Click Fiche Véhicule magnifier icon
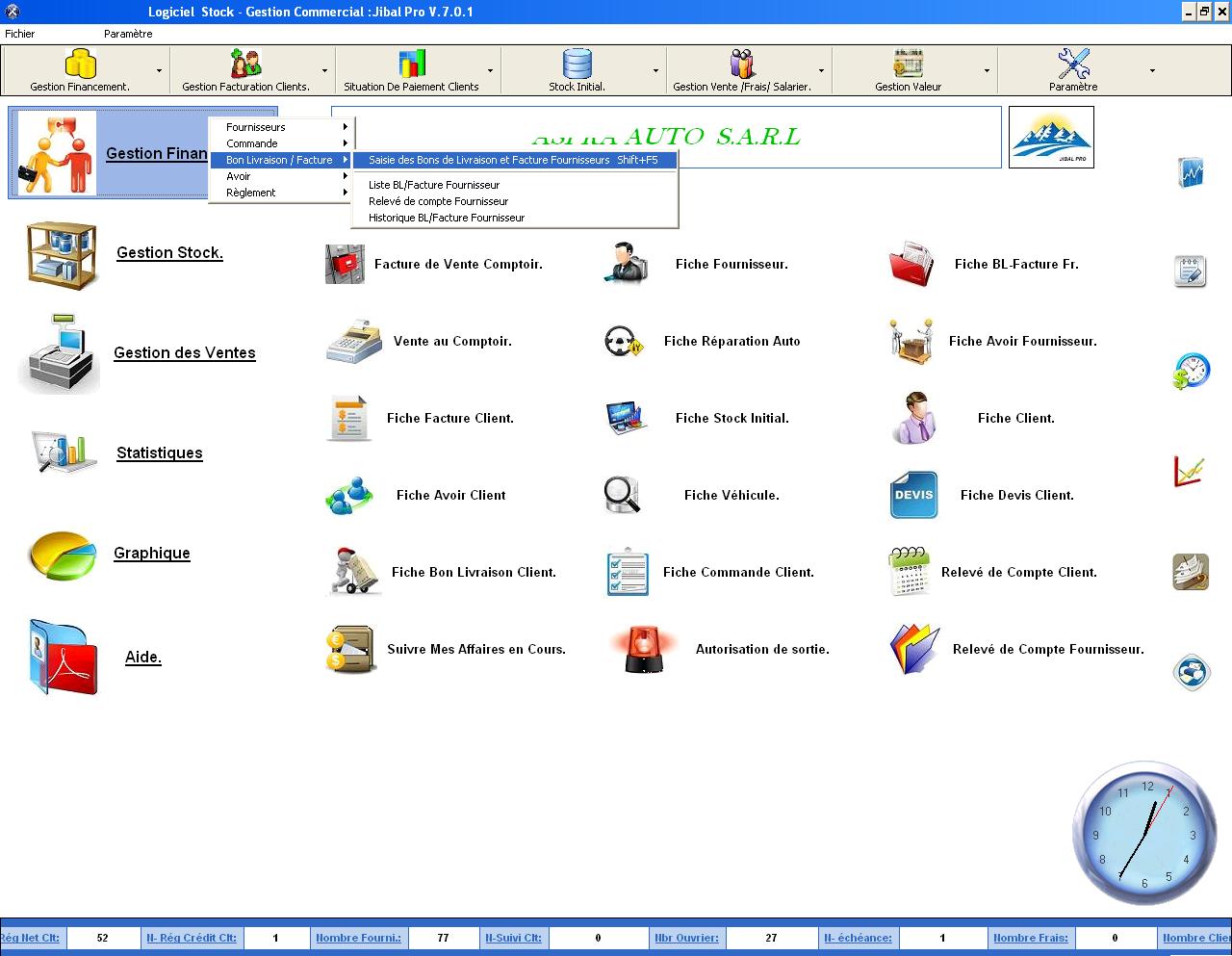The width and height of the screenshot is (1232, 956). [x=622, y=495]
